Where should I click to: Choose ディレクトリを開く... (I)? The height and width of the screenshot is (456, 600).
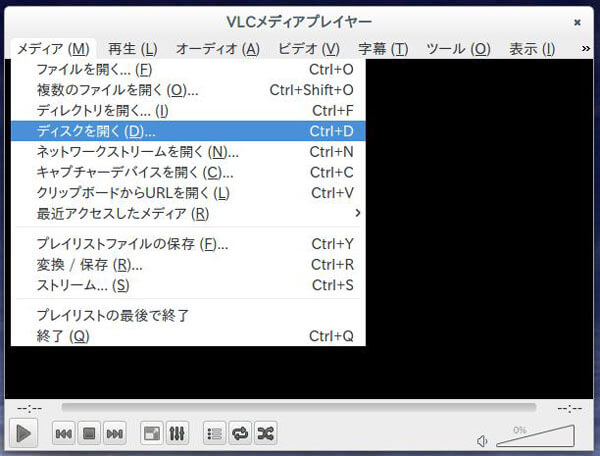click(188, 111)
